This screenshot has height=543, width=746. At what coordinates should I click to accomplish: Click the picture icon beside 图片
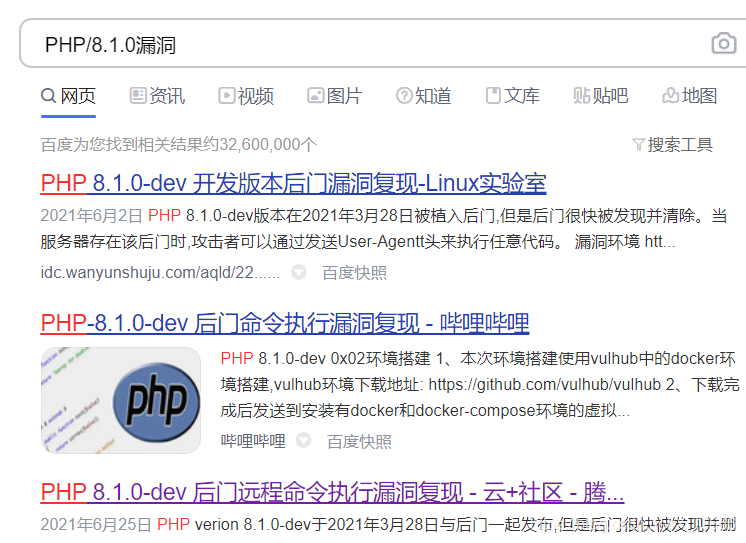pyautogui.click(x=315, y=96)
